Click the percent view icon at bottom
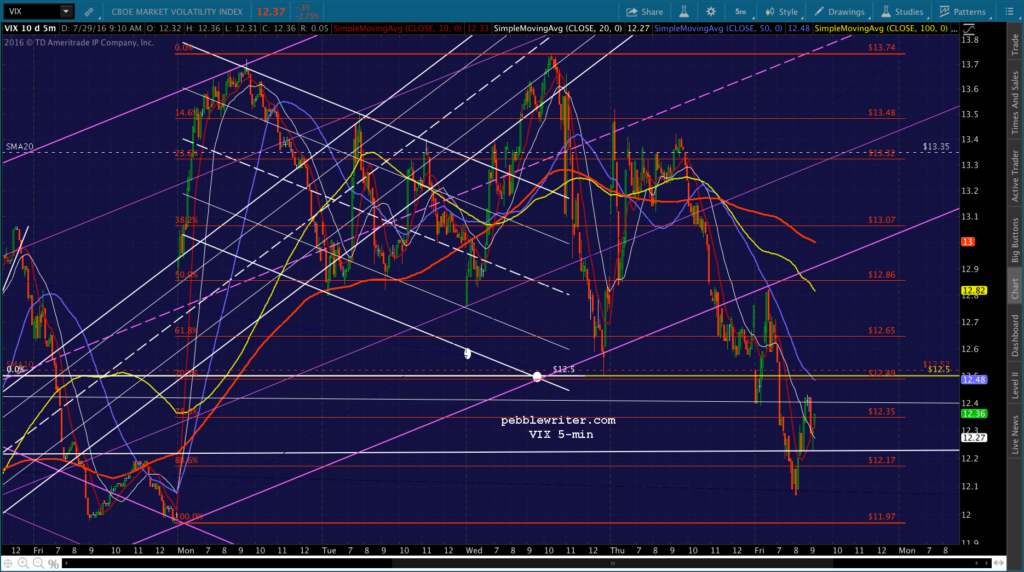This screenshot has height=572, width=1024. coord(53,563)
